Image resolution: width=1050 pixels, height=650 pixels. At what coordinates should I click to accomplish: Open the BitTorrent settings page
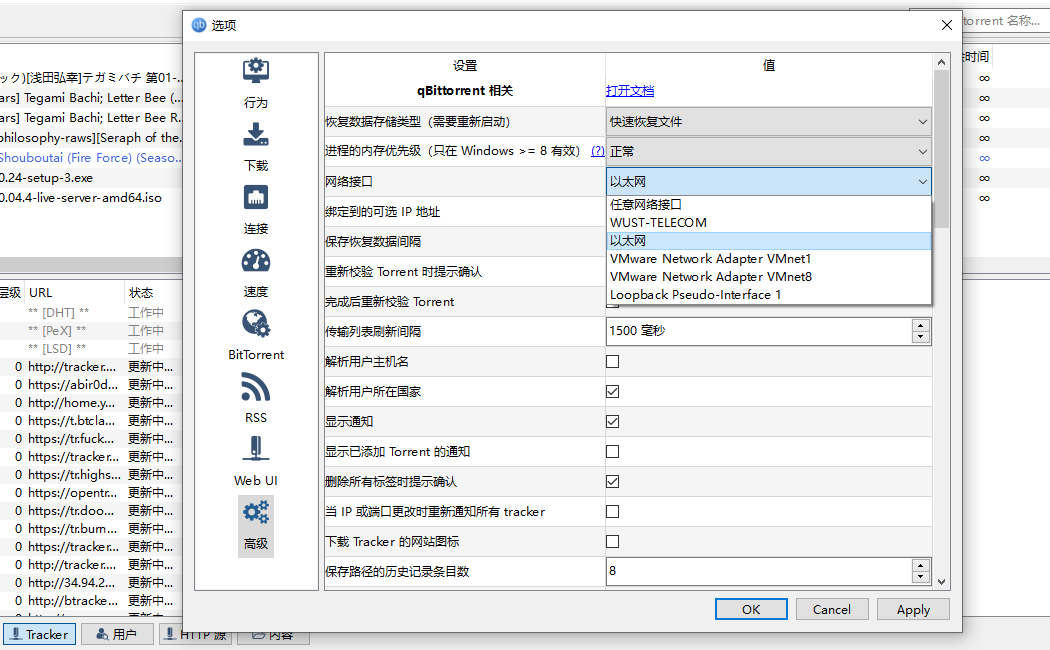click(256, 336)
